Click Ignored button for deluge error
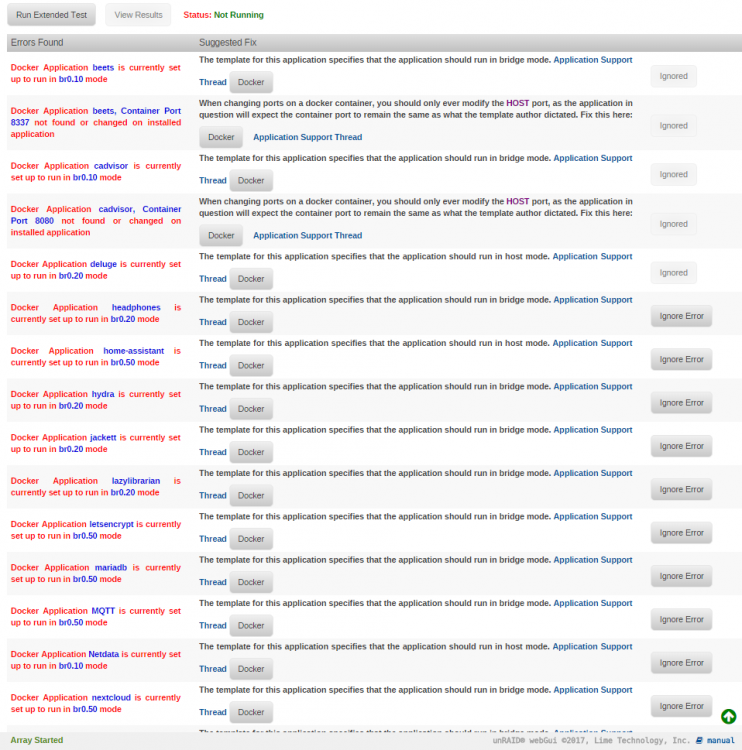Screen dimensions: 742x750 (x=673, y=273)
